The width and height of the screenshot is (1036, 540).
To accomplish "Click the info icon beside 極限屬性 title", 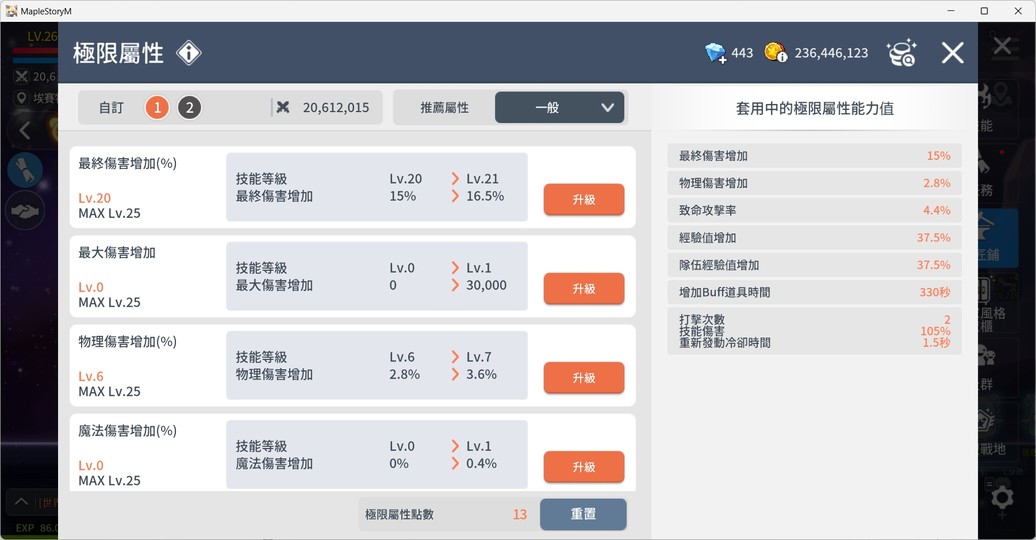I will pos(189,53).
